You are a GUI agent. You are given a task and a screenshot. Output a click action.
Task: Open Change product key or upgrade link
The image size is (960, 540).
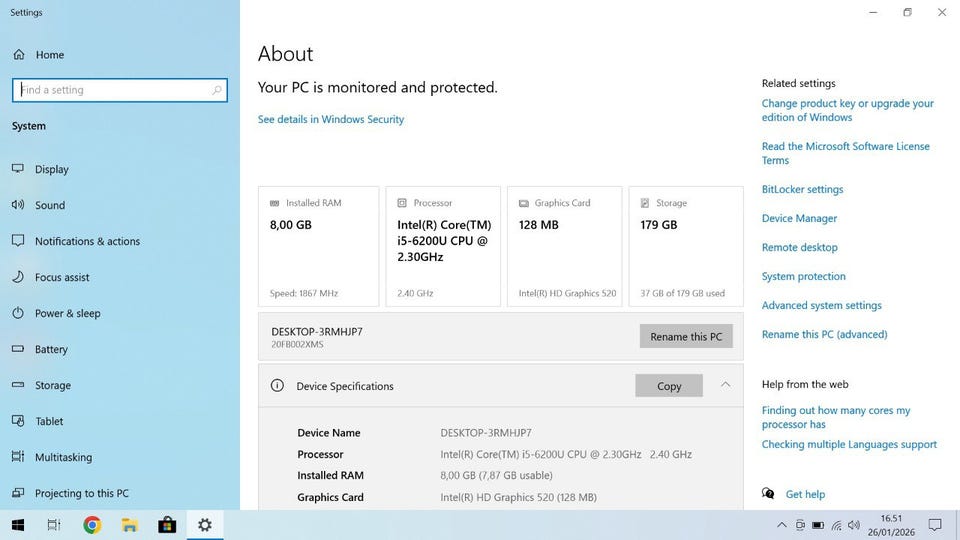click(847, 110)
